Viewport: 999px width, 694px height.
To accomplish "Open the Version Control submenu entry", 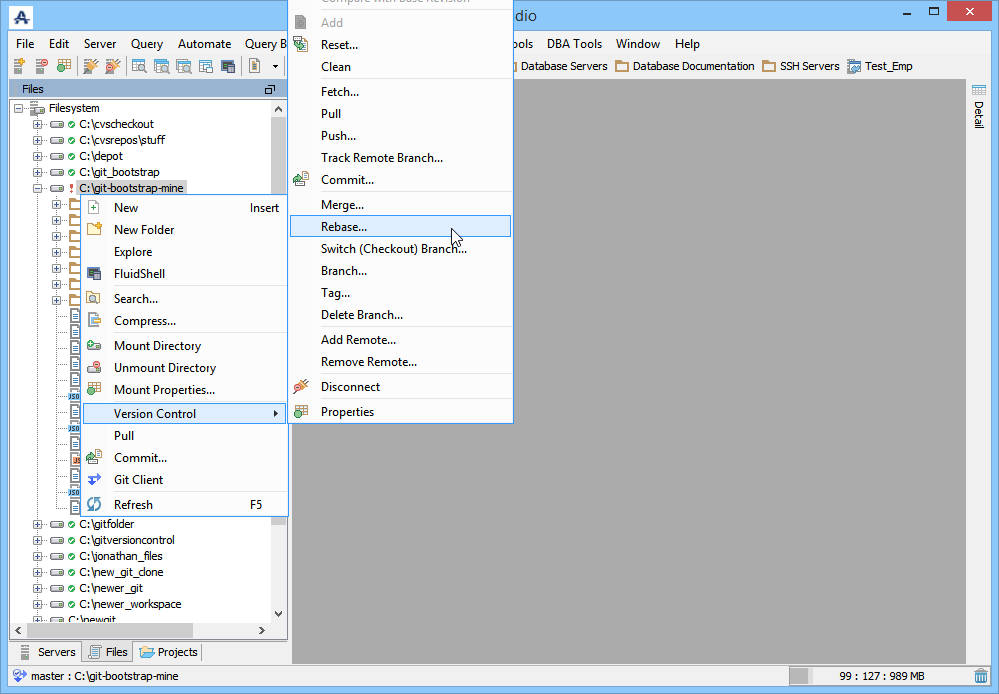I will pyautogui.click(x=184, y=414).
